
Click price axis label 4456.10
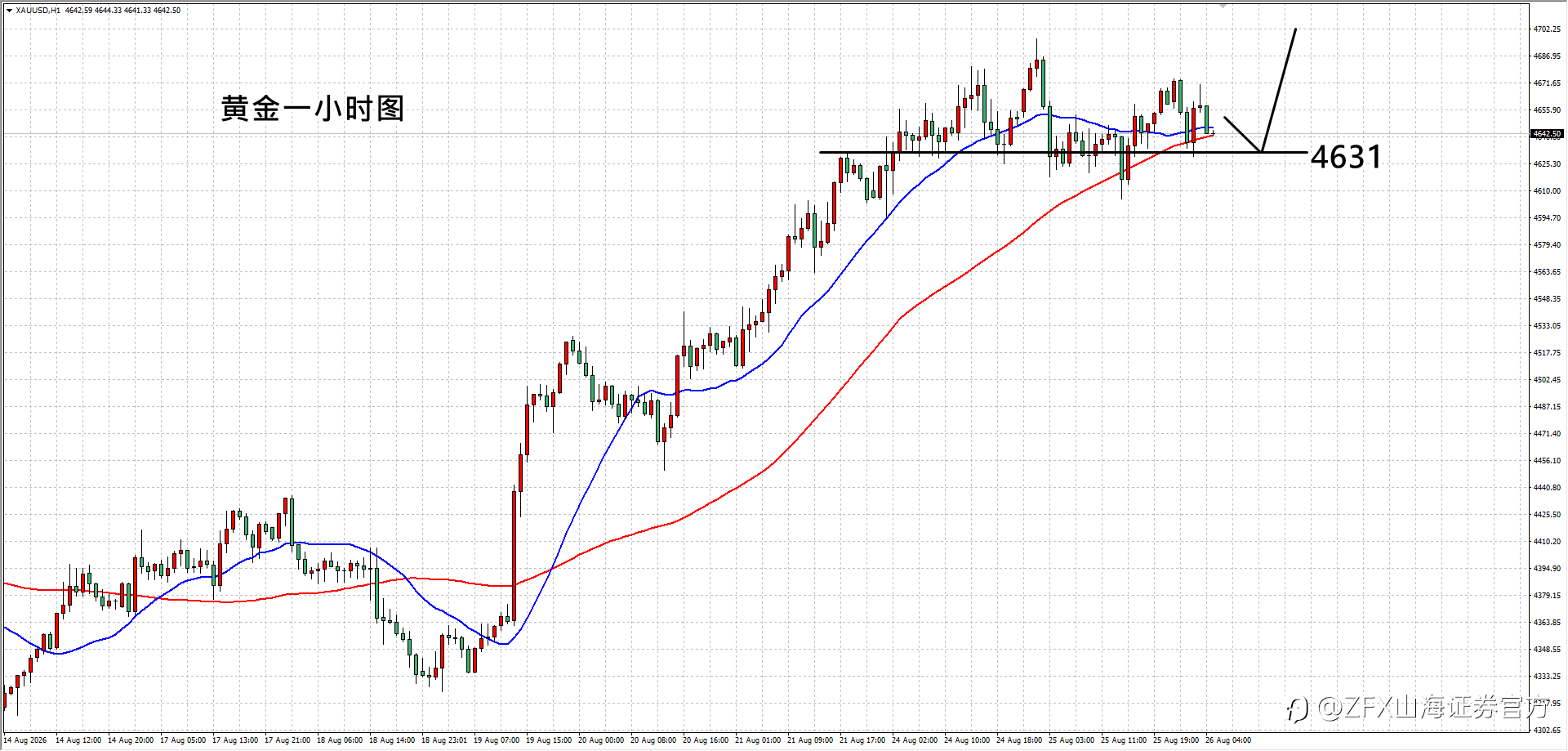point(1547,461)
